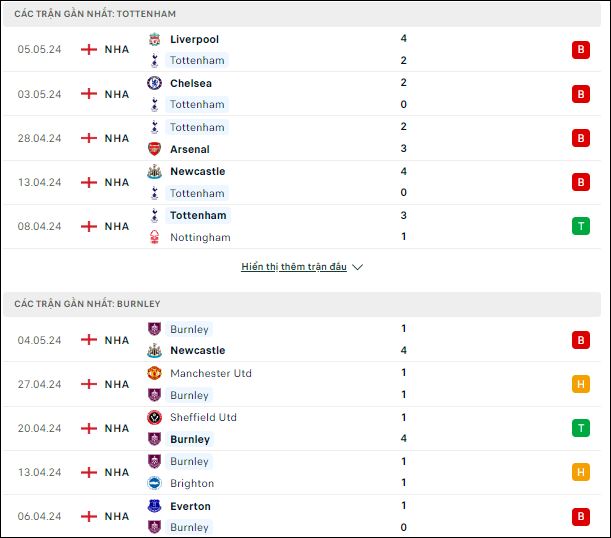This screenshot has width=611, height=538.
Task: Expand list via 'Hiển thị thêm trận đấu' chevron
Action: click(357, 267)
